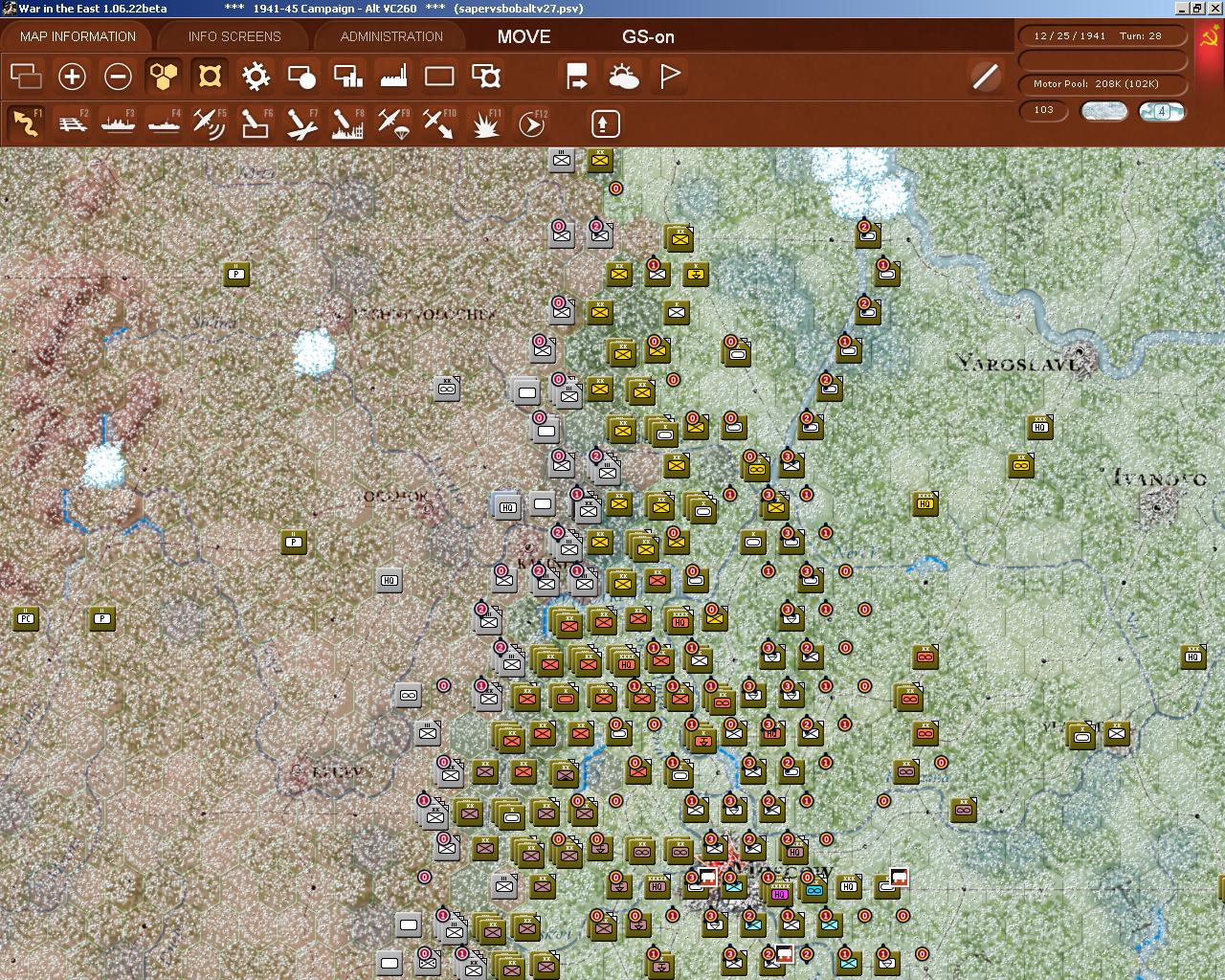This screenshot has height=980, width=1225.
Task: Click the snow ground-condition indicator
Action: click(x=1103, y=111)
